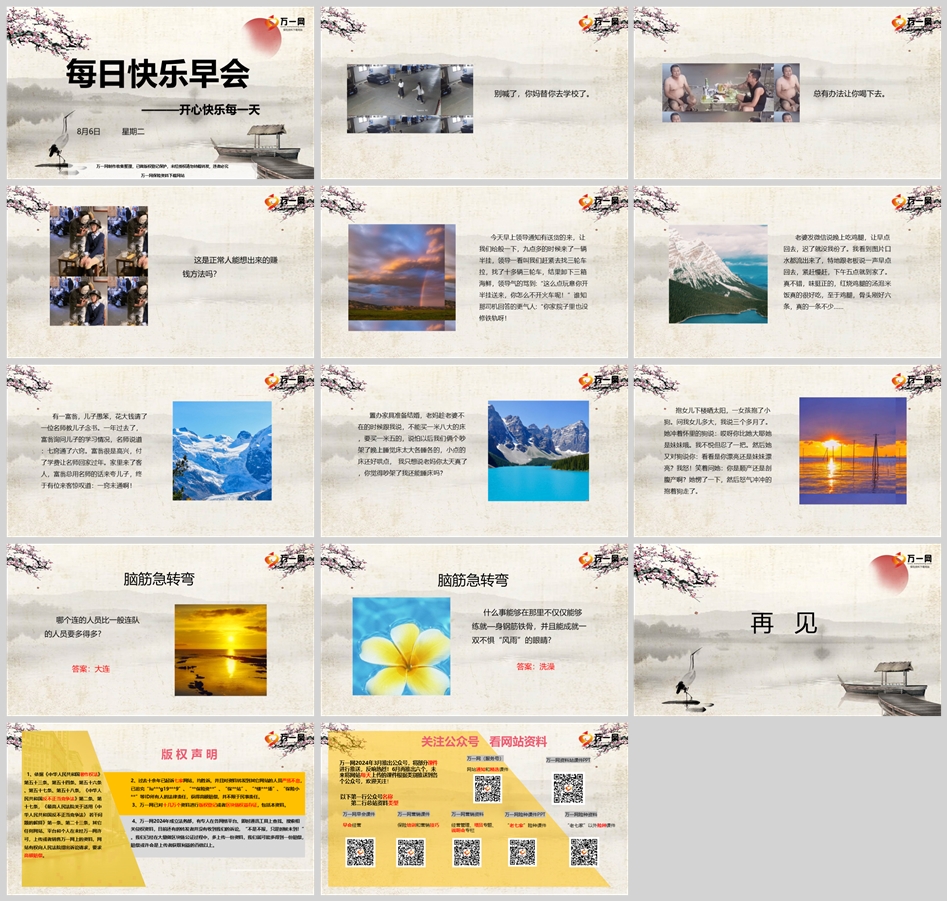
Task: Click 脑筋急转弯 heading above golden sunset photo
Action: pyautogui.click(x=159, y=579)
